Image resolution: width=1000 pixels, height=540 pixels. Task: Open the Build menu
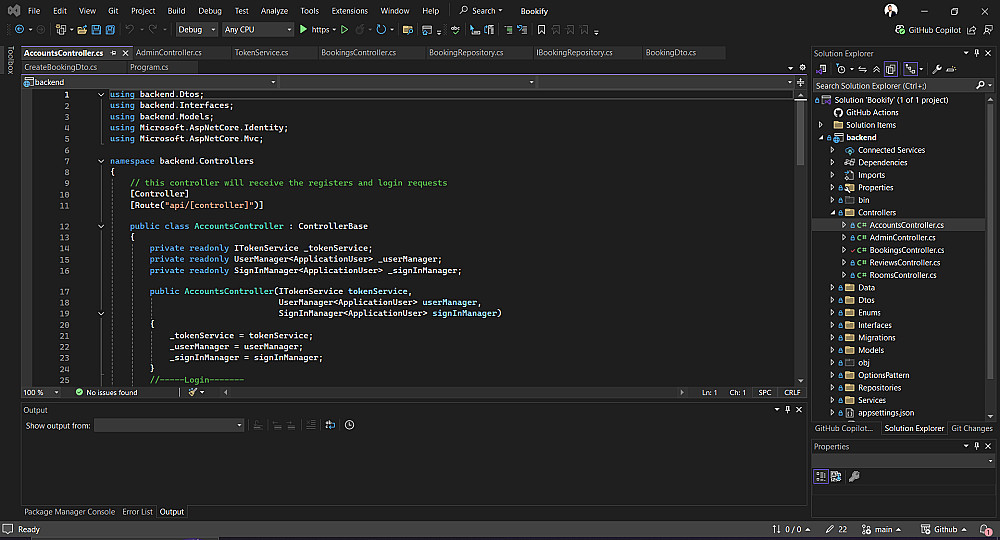pos(176,11)
